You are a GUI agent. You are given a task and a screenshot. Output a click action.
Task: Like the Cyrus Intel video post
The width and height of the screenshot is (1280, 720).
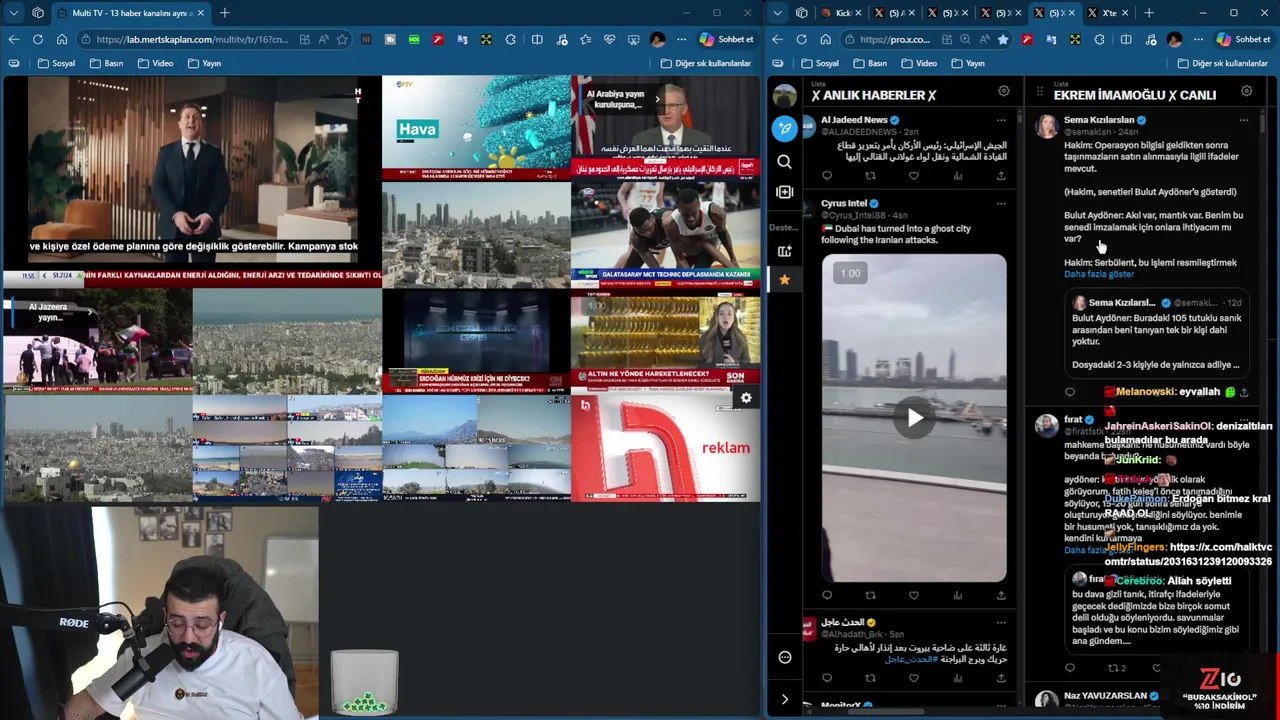click(x=914, y=595)
